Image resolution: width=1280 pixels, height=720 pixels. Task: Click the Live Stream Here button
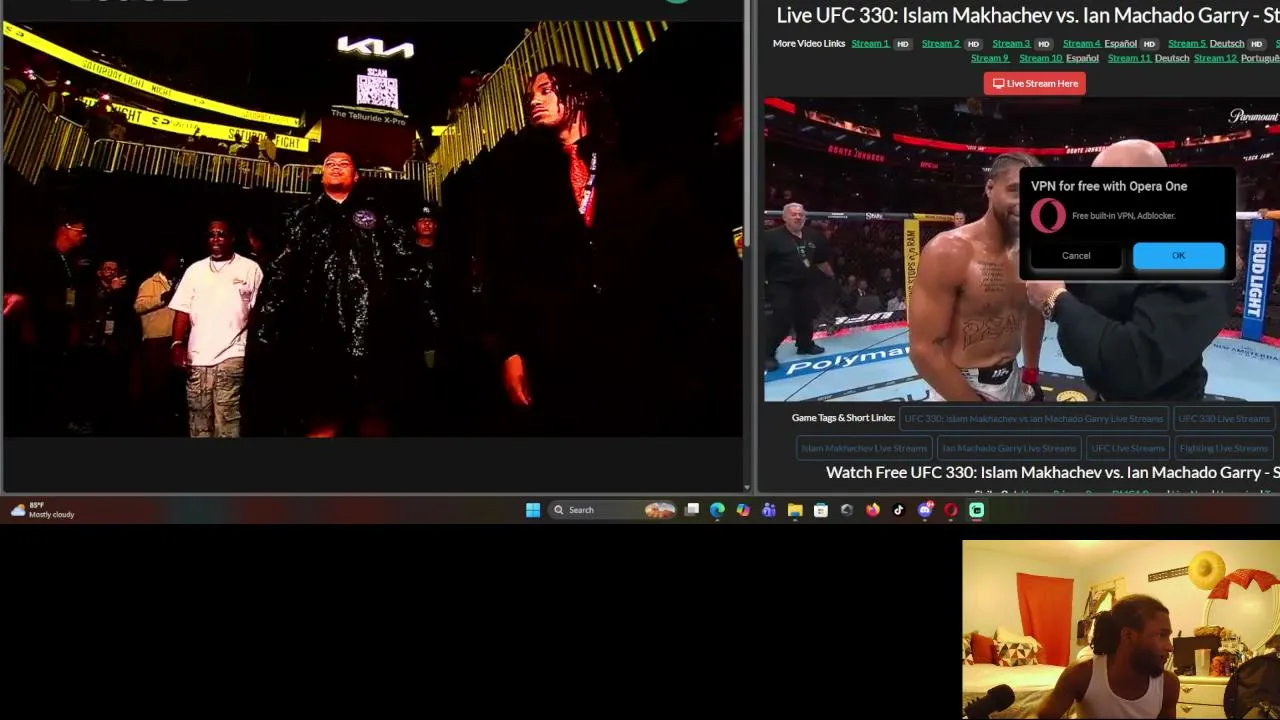(x=1035, y=84)
